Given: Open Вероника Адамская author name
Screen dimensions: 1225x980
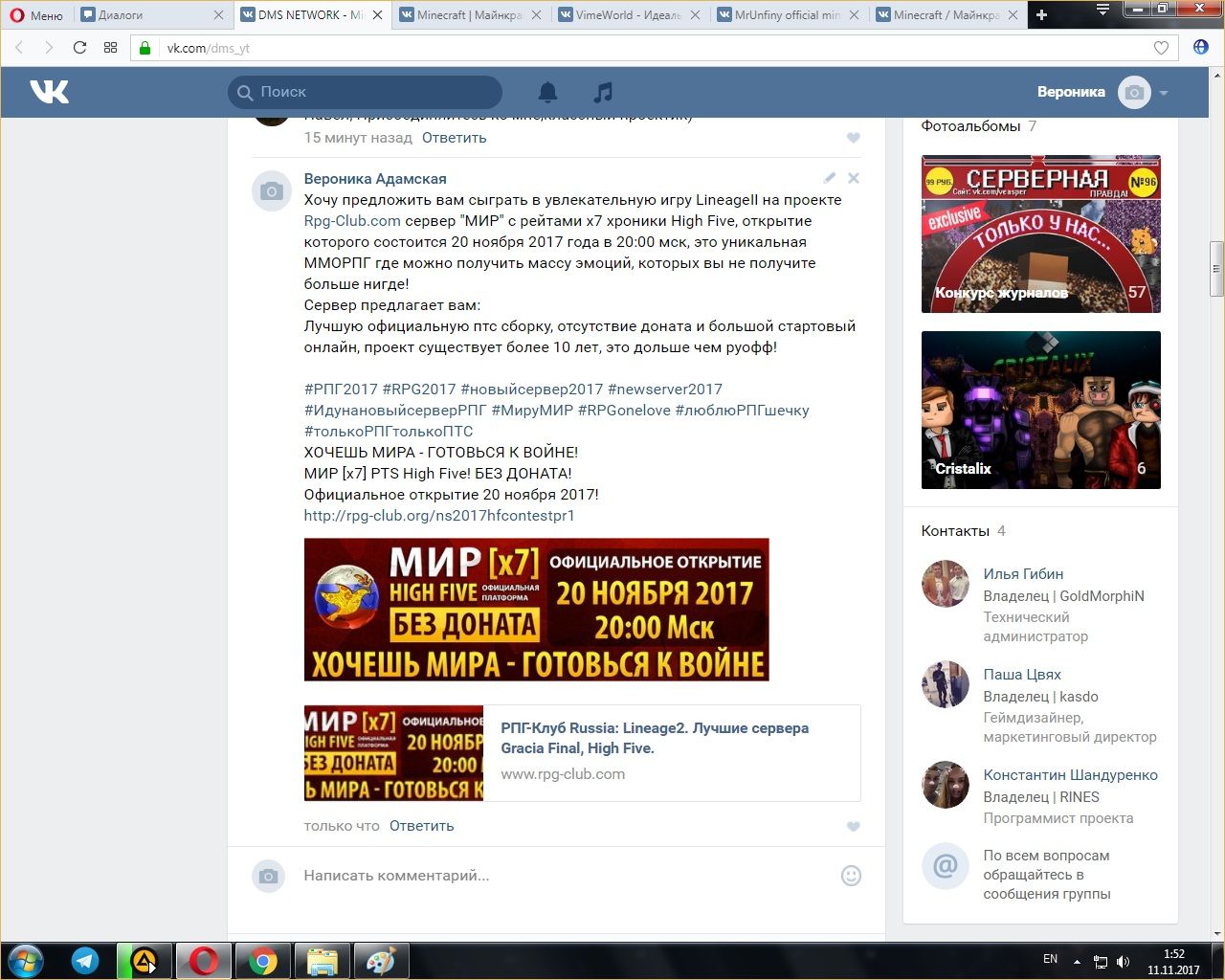Looking at the screenshot, I should click(375, 179).
